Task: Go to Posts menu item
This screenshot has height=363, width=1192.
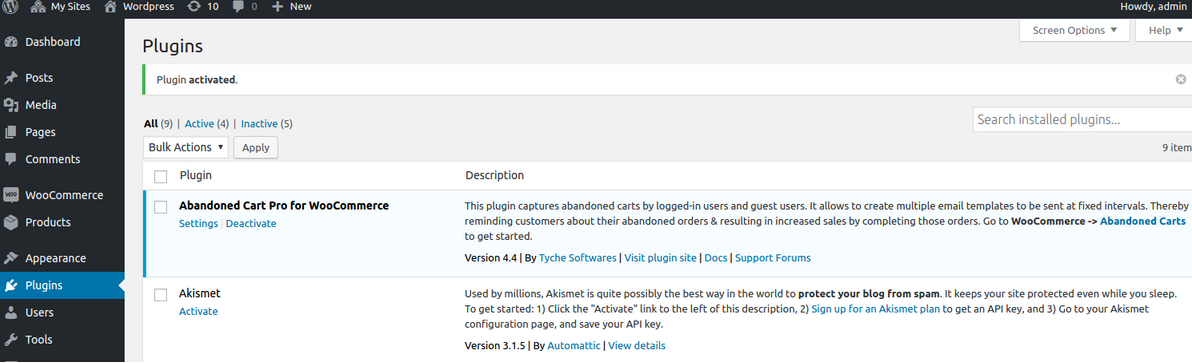Action: click(x=39, y=78)
